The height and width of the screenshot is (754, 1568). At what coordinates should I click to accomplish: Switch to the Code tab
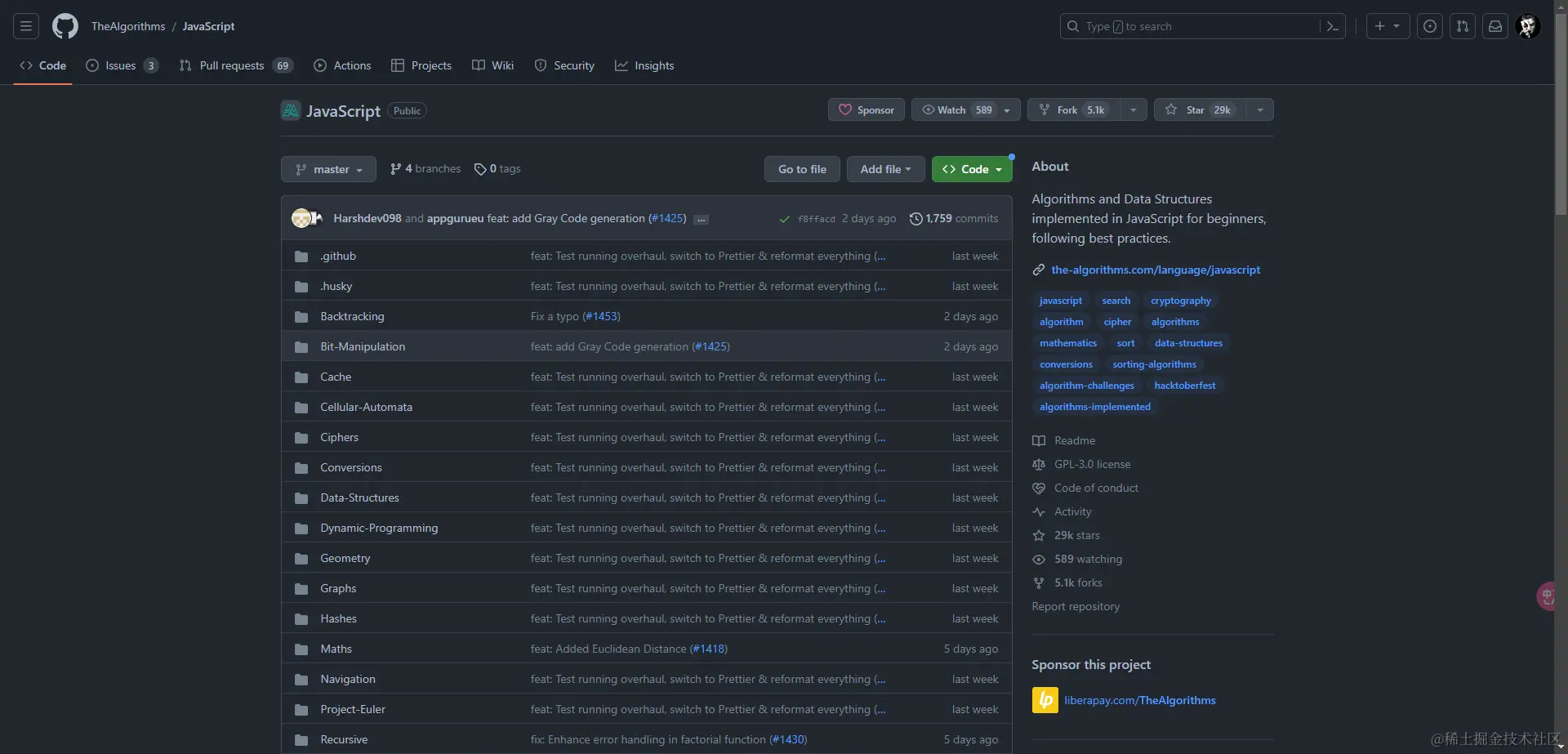43,65
